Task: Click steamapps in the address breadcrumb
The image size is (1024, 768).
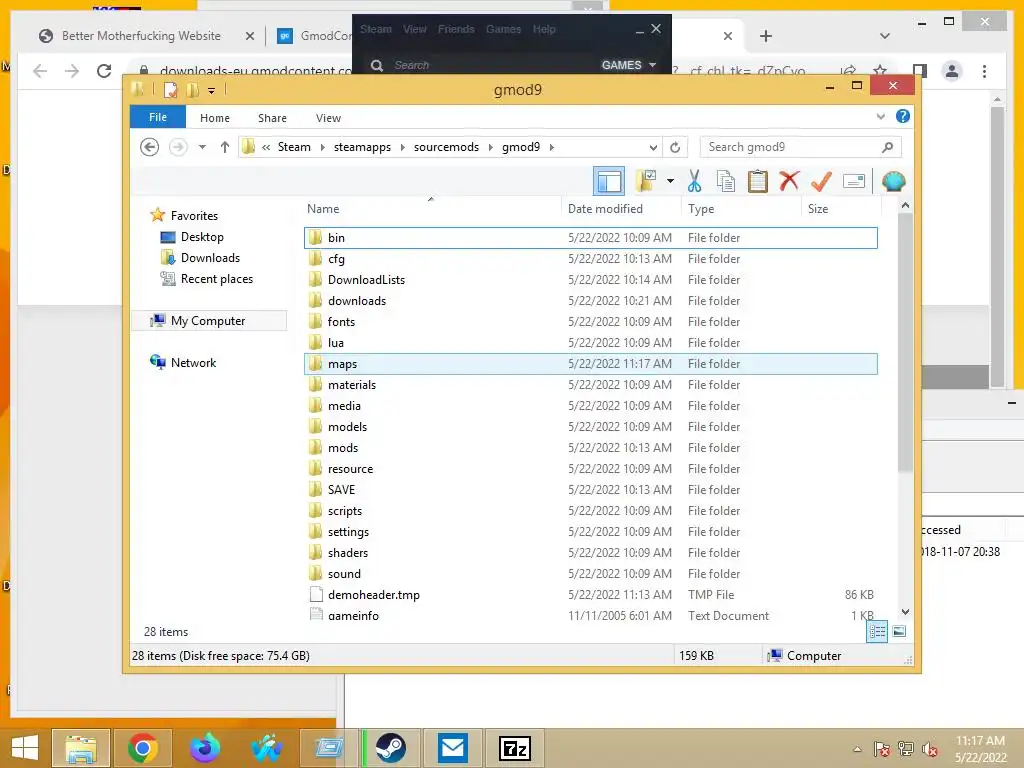Action: 362,147
